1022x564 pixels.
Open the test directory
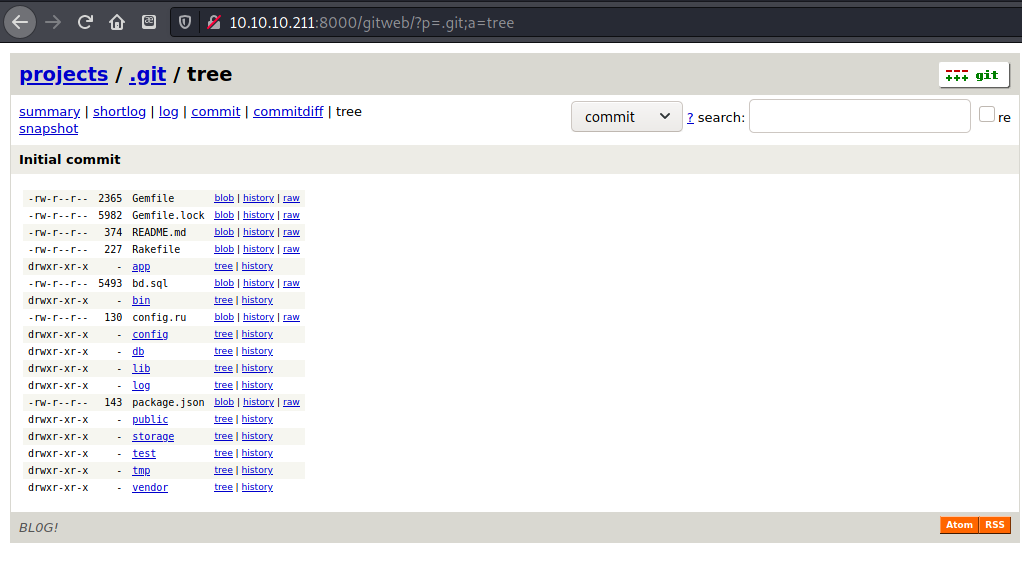click(x=144, y=453)
